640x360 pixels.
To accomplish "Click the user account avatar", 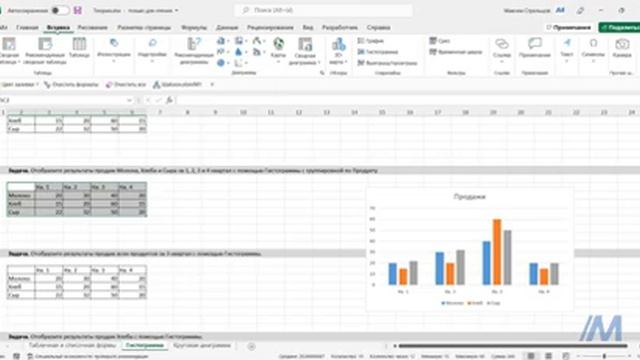I will tap(560, 10).
